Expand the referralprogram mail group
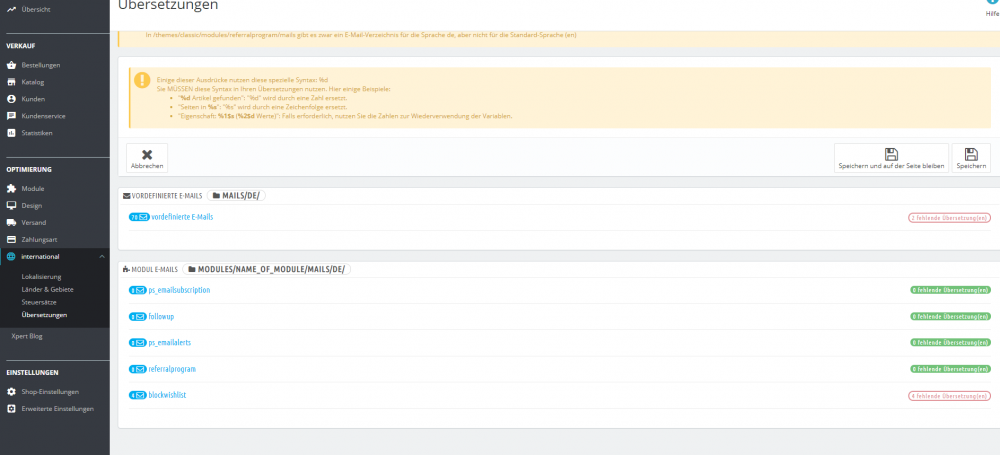This screenshot has width=1000, height=455. pyautogui.click(x=172, y=369)
